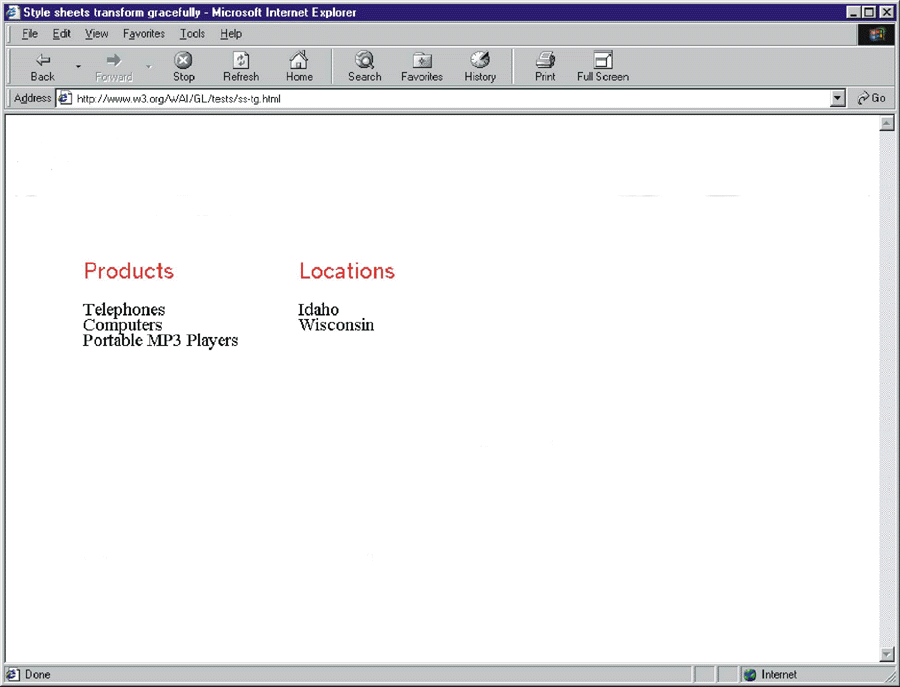
Task: Open the Tools menu
Action: (x=192, y=33)
